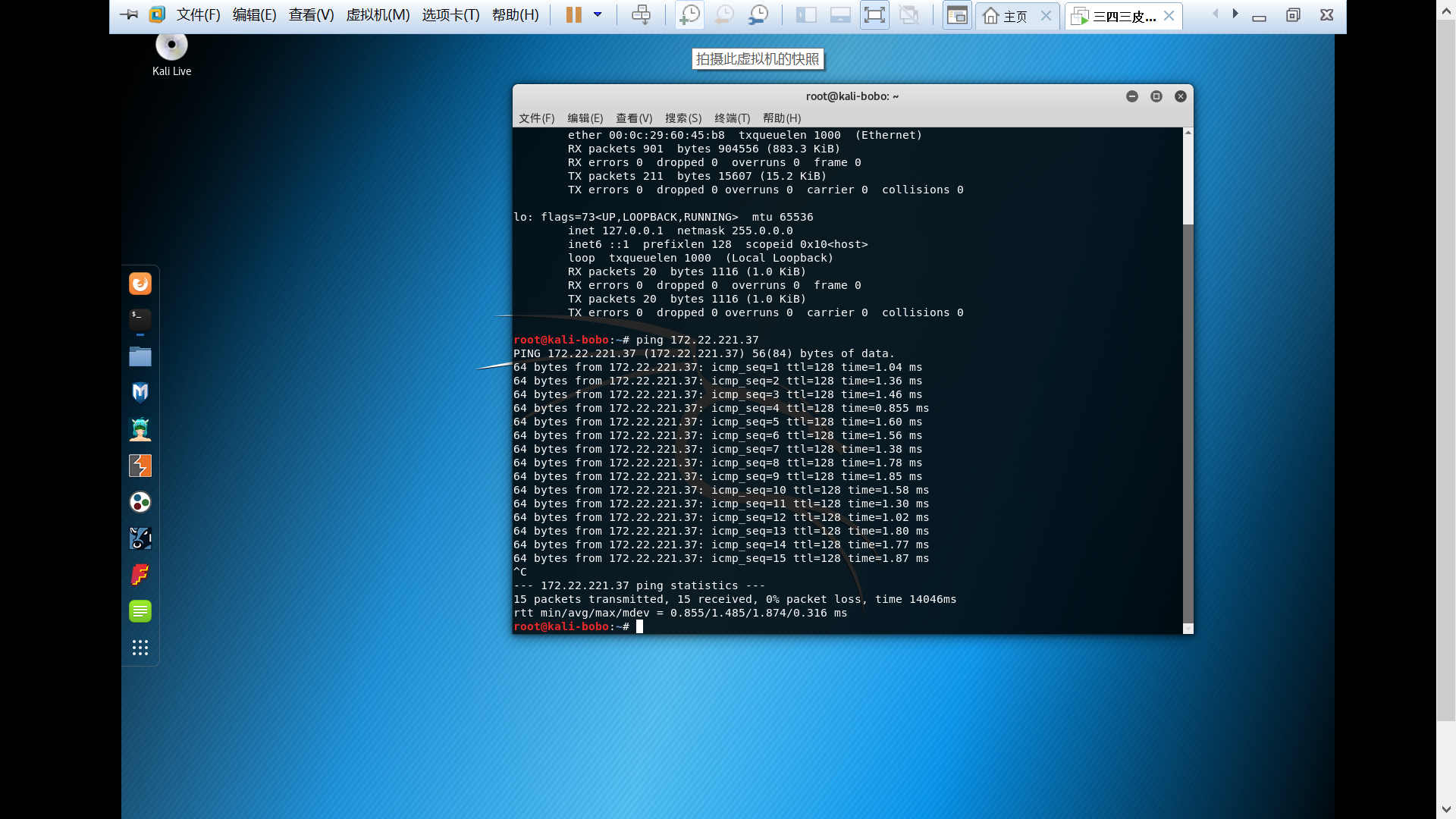Open the snapshot manager icon

(x=758, y=15)
